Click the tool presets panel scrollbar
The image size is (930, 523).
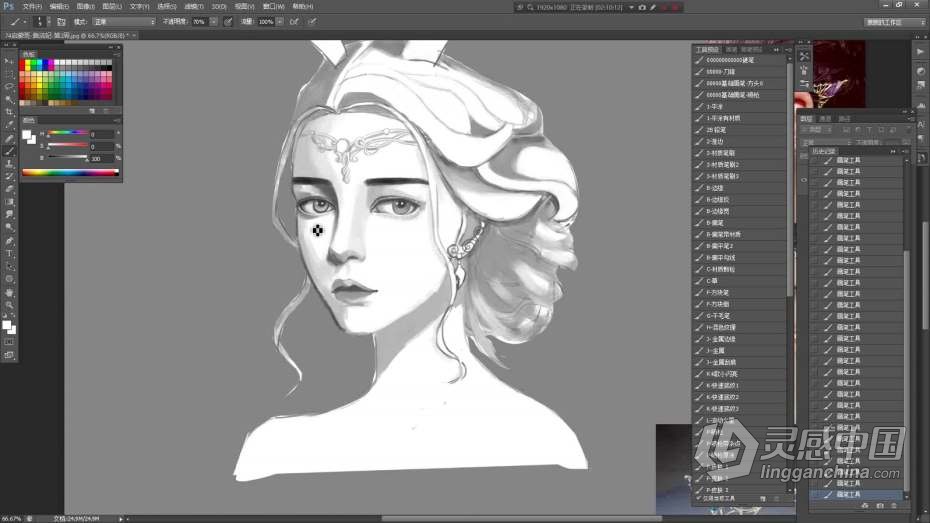tap(790, 178)
